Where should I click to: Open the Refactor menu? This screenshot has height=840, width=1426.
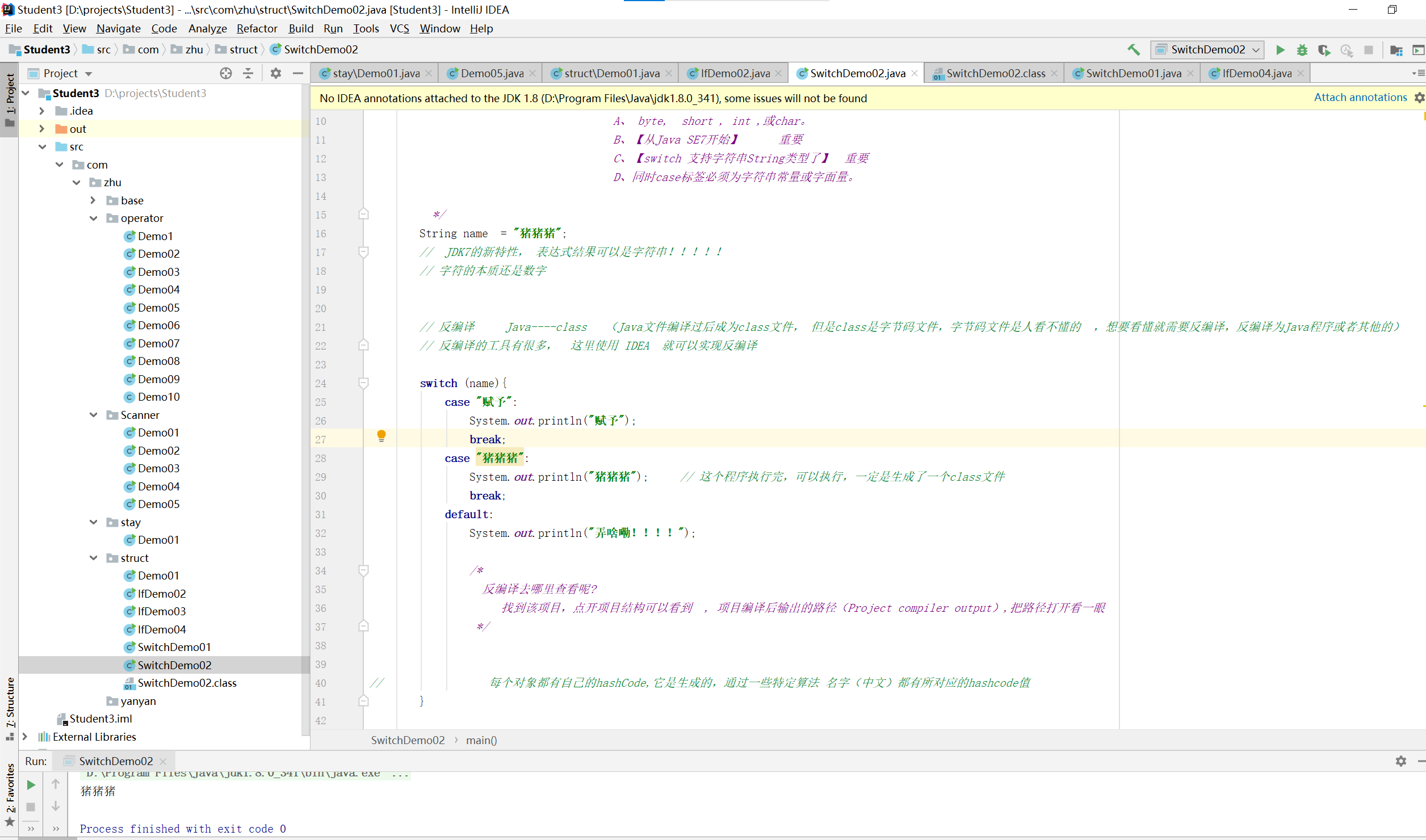(x=257, y=28)
